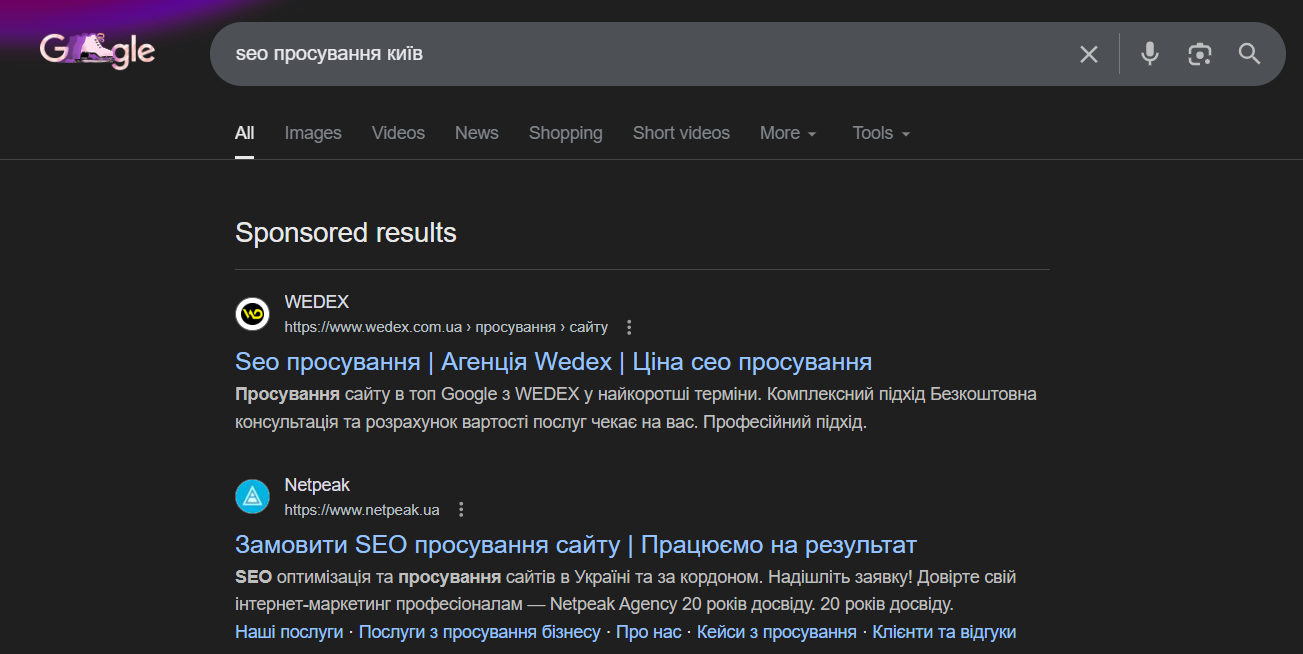
Task: Clear the search query with X icon
Action: pyautogui.click(x=1089, y=54)
